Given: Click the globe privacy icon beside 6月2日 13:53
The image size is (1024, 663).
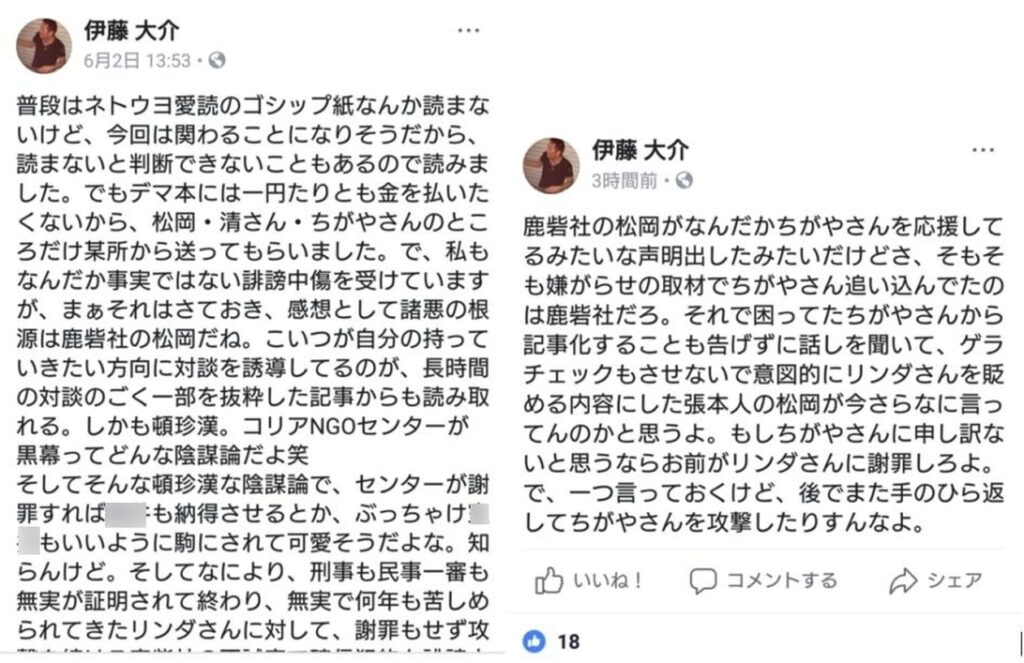Looking at the screenshot, I should [x=216, y=60].
